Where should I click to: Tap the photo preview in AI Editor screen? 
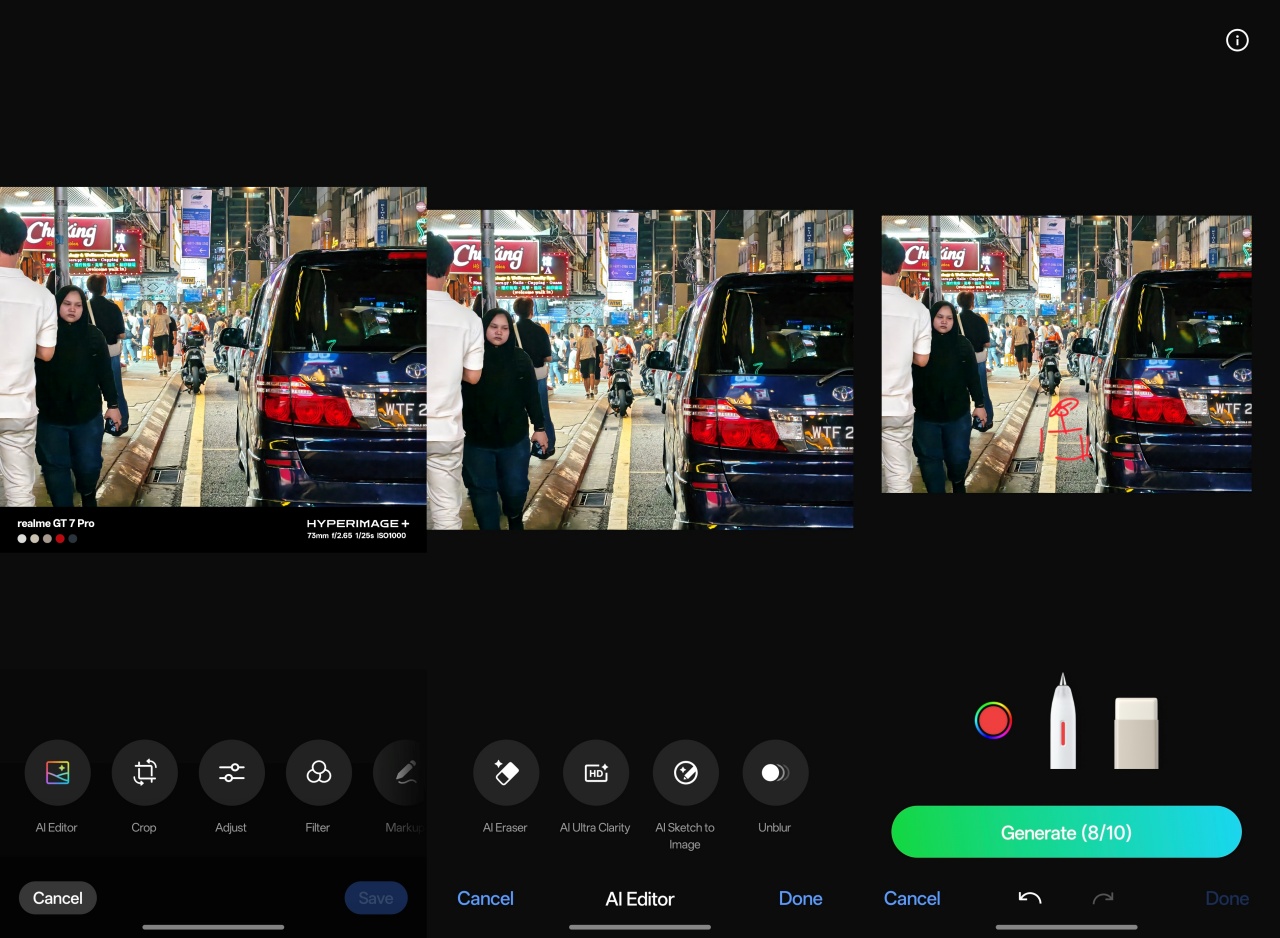point(640,369)
